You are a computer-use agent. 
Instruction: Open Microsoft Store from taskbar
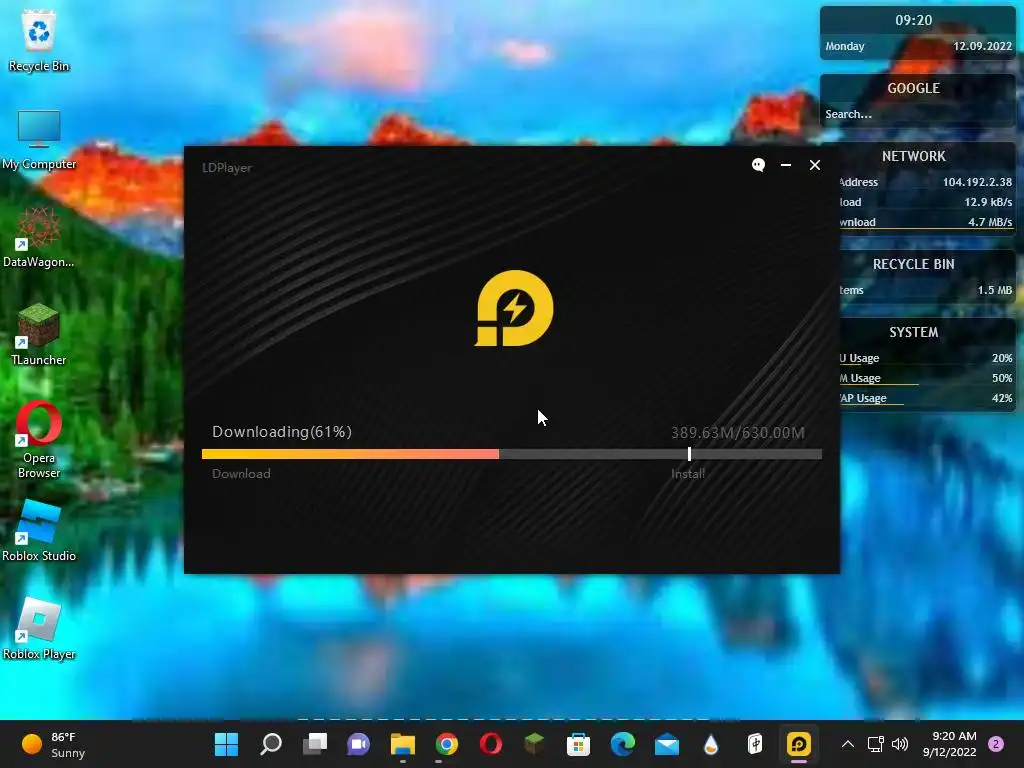(x=578, y=744)
